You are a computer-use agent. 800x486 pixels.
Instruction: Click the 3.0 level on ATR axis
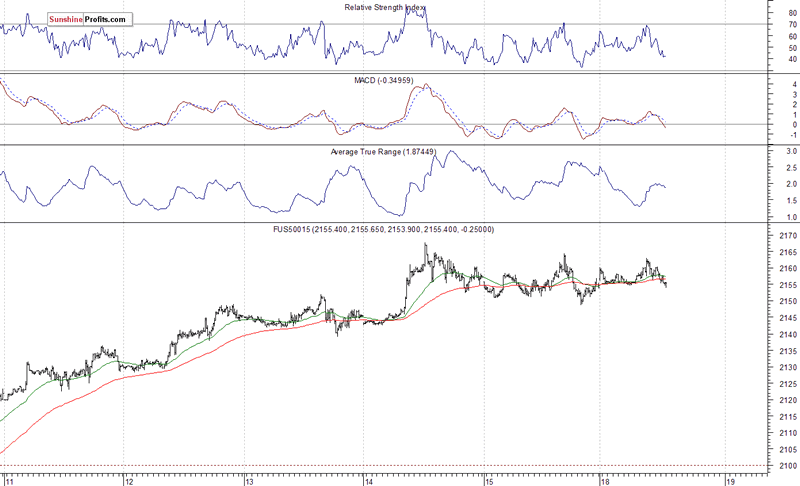coord(790,151)
